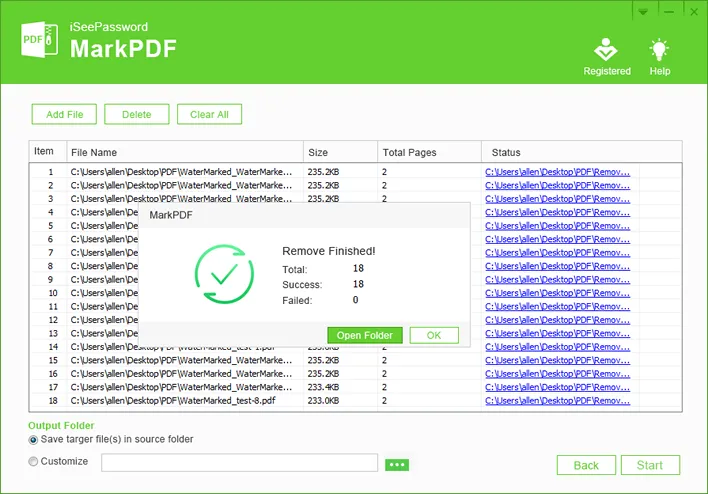Click the Delete button
This screenshot has width=708, height=494.
137,114
